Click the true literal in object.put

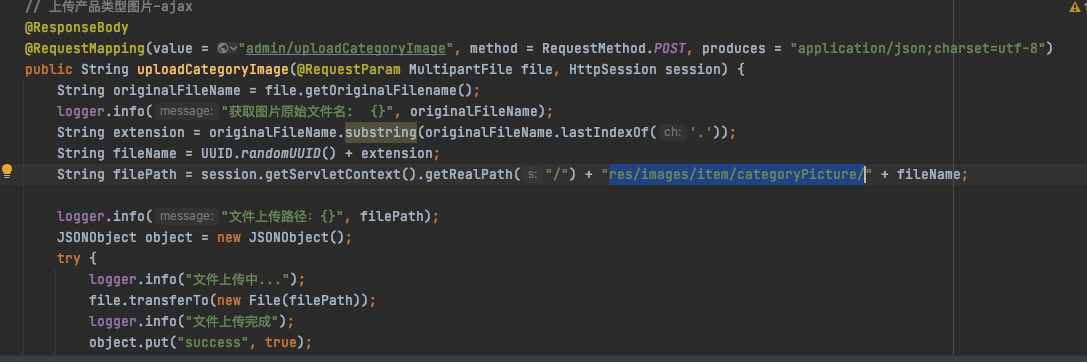point(281,343)
